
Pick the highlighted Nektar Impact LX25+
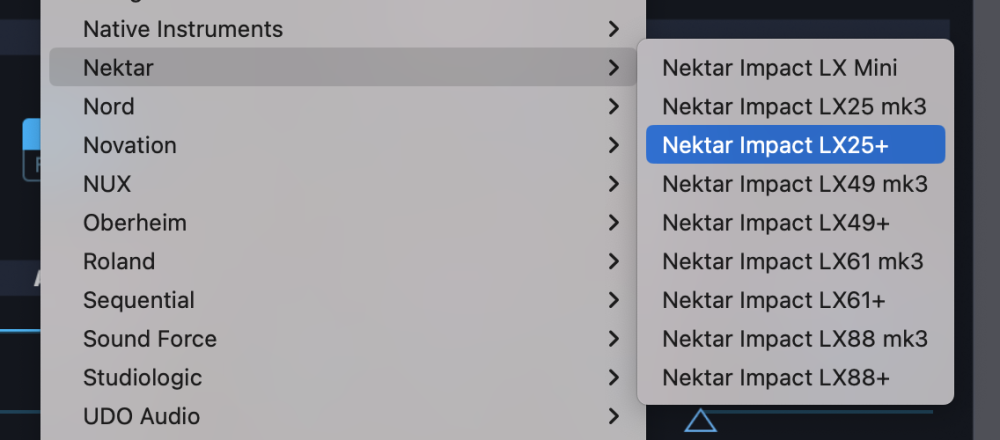click(775, 145)
